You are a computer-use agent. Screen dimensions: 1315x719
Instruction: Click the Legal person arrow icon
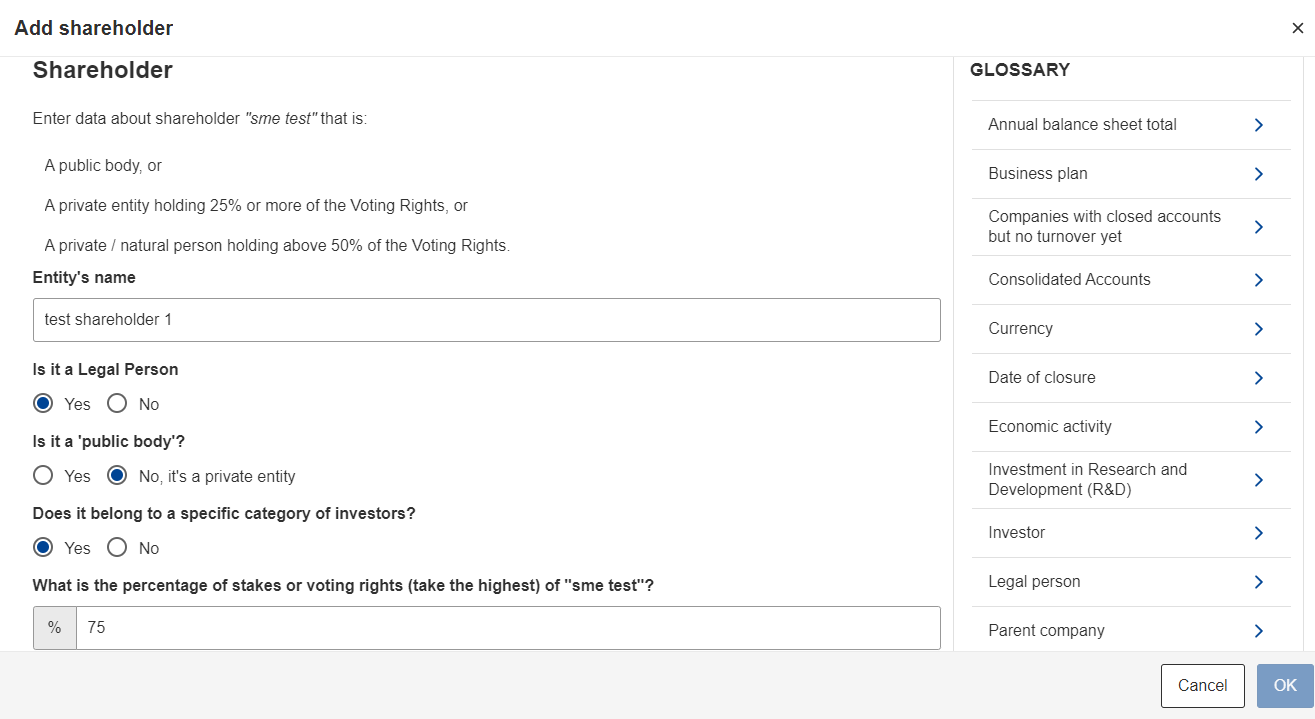click(x=1258, y=582)
